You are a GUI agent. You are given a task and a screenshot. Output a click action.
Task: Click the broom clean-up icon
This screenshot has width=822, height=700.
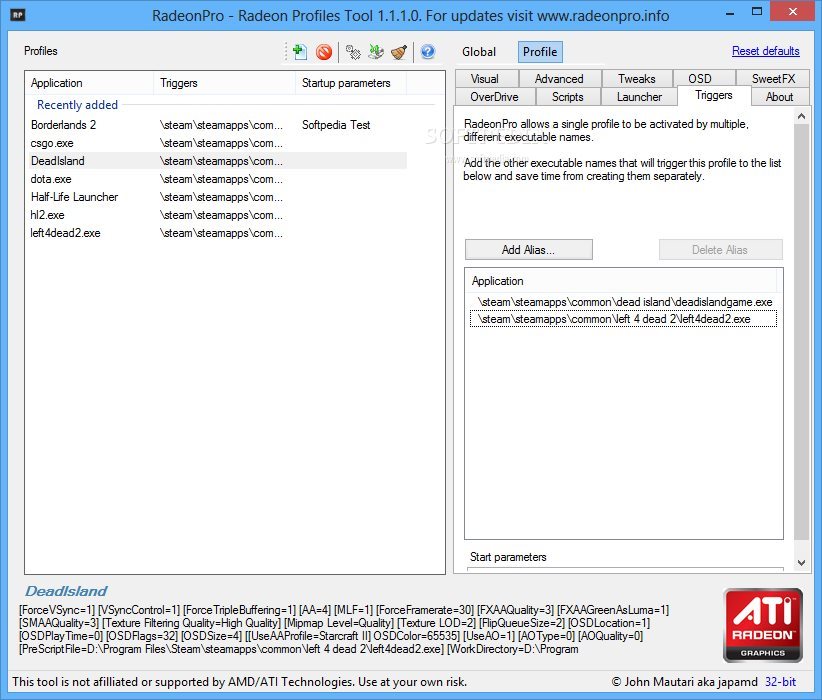click(399, 52)
